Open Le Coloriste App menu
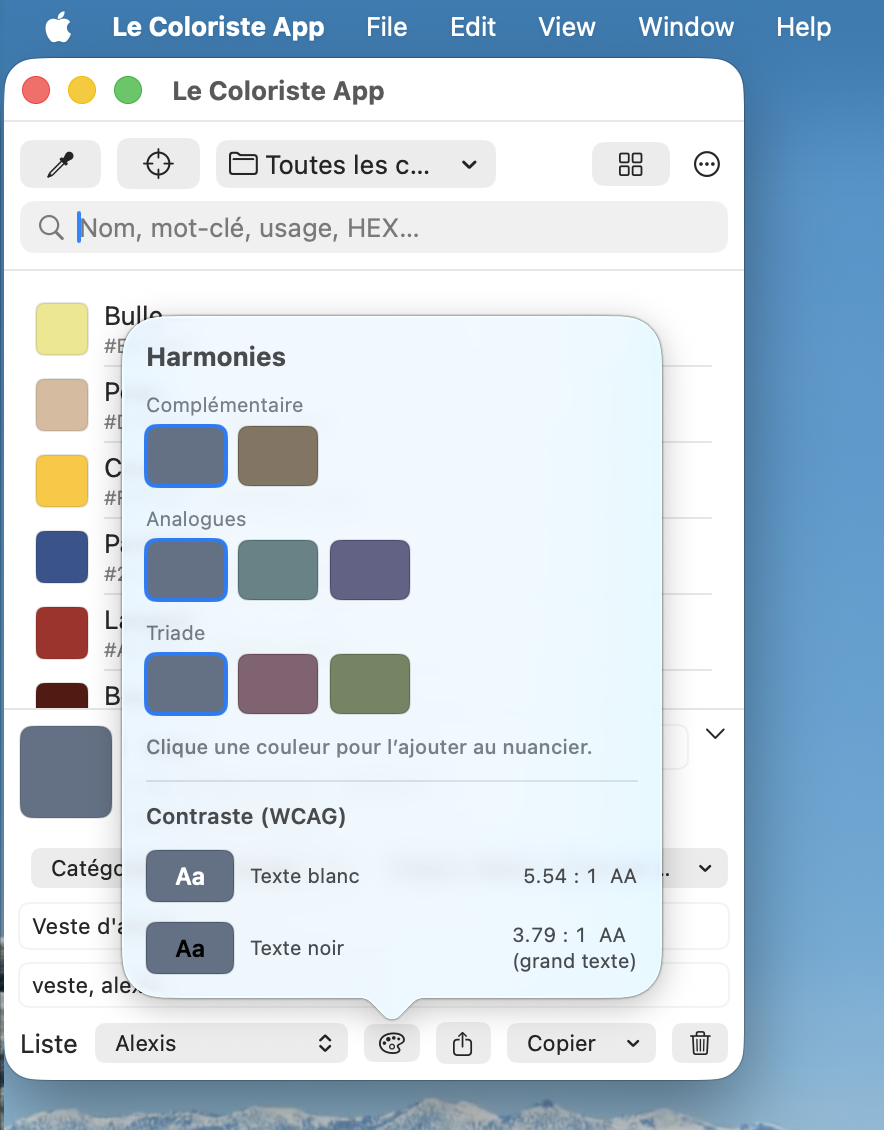The height and width of the screenshot is (1130, 884). tap(218, 27)
